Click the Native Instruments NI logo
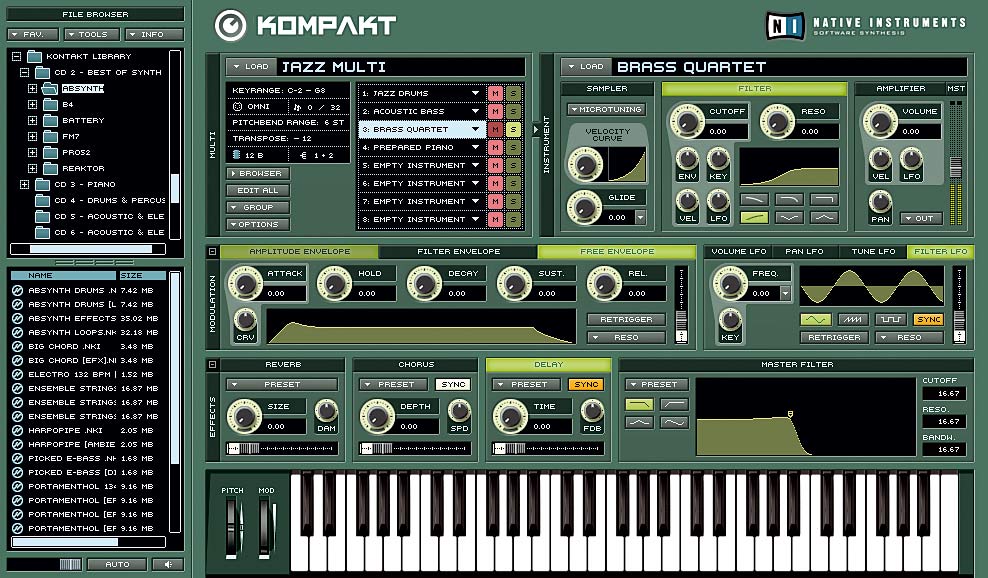Viewport: 988px width, 578px height. 785,26
